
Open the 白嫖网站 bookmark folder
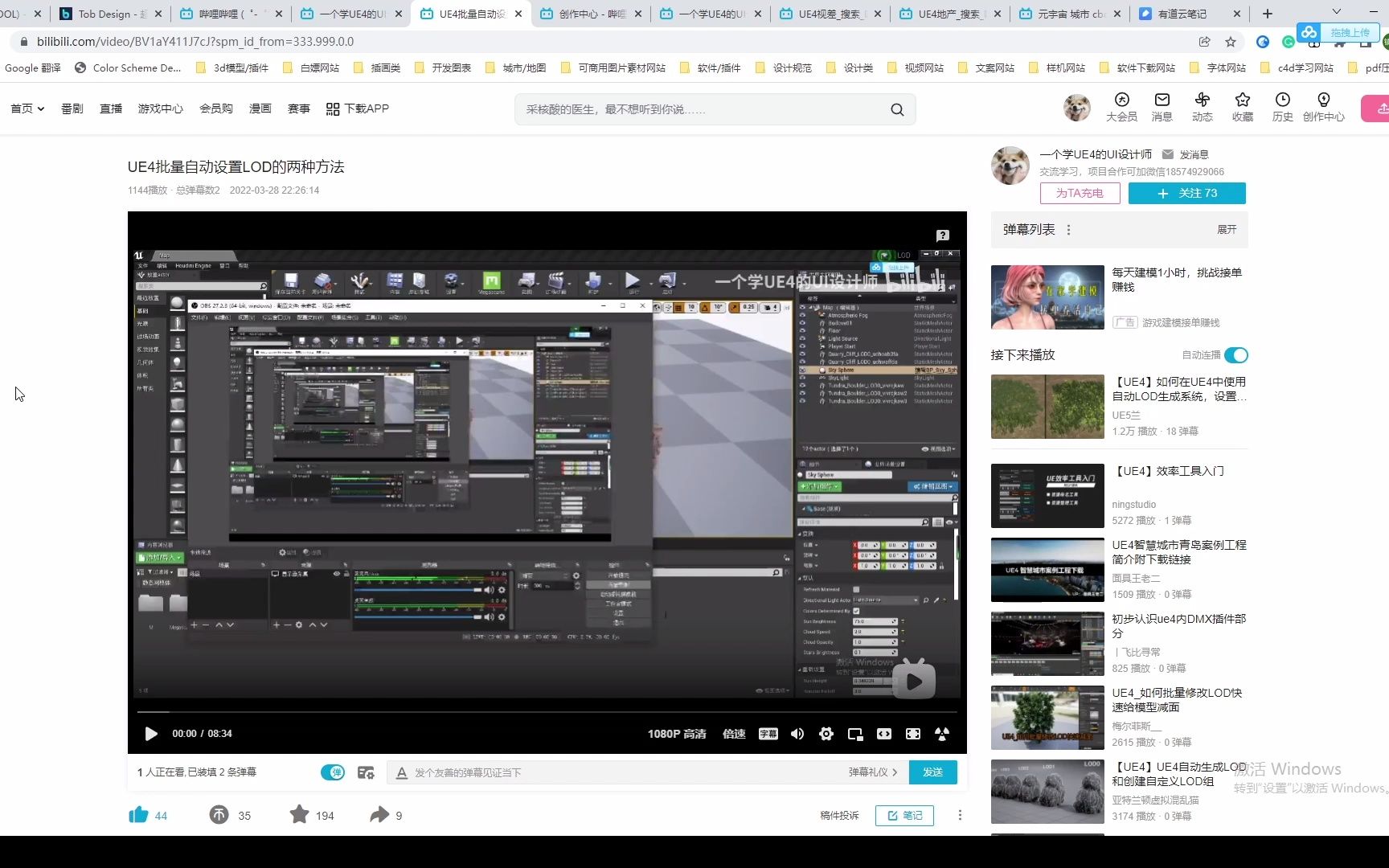pos(311,68)
